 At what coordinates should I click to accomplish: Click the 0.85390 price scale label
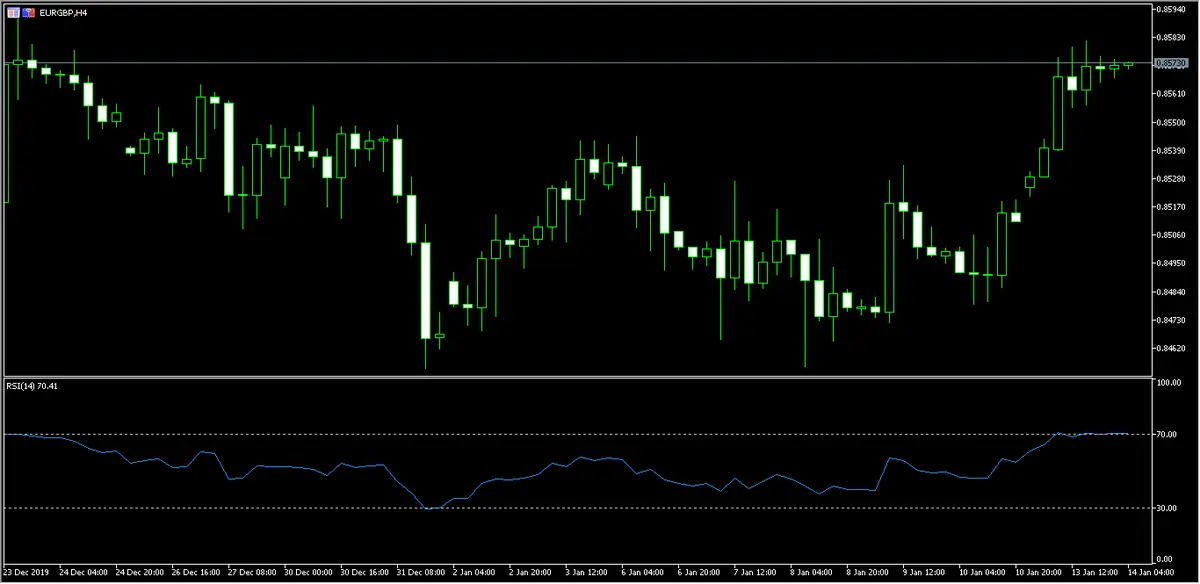(1171, 150)
